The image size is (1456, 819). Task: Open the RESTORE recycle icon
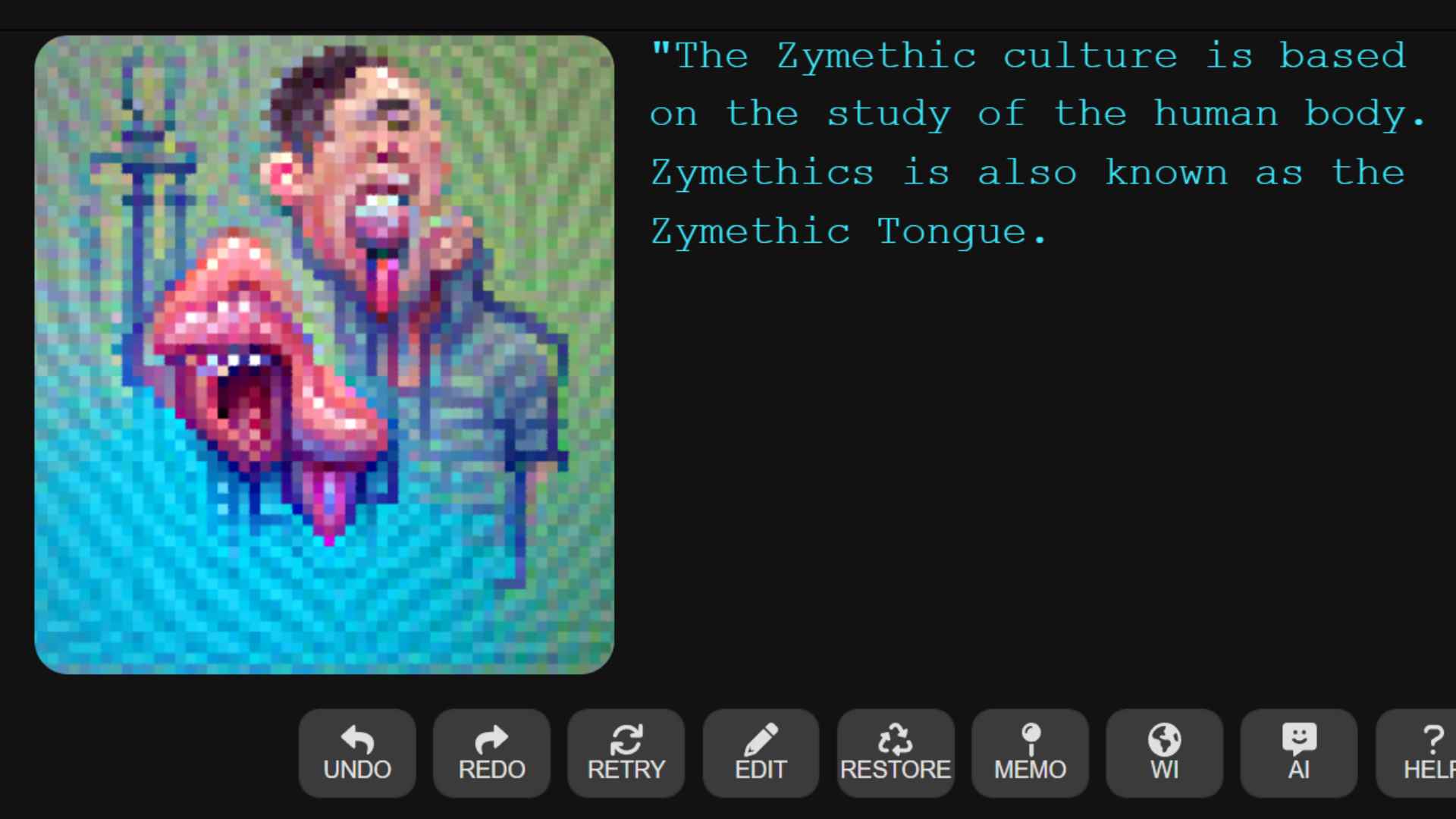point(895,751)
